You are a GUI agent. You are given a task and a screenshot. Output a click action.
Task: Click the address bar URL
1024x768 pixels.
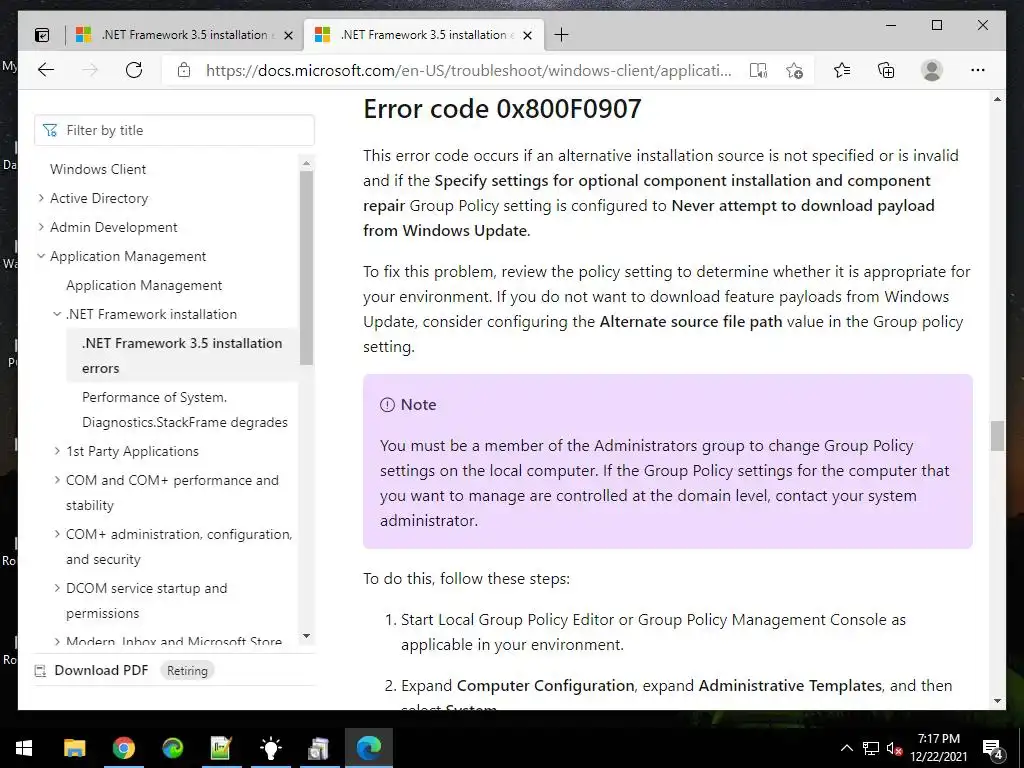468,71
